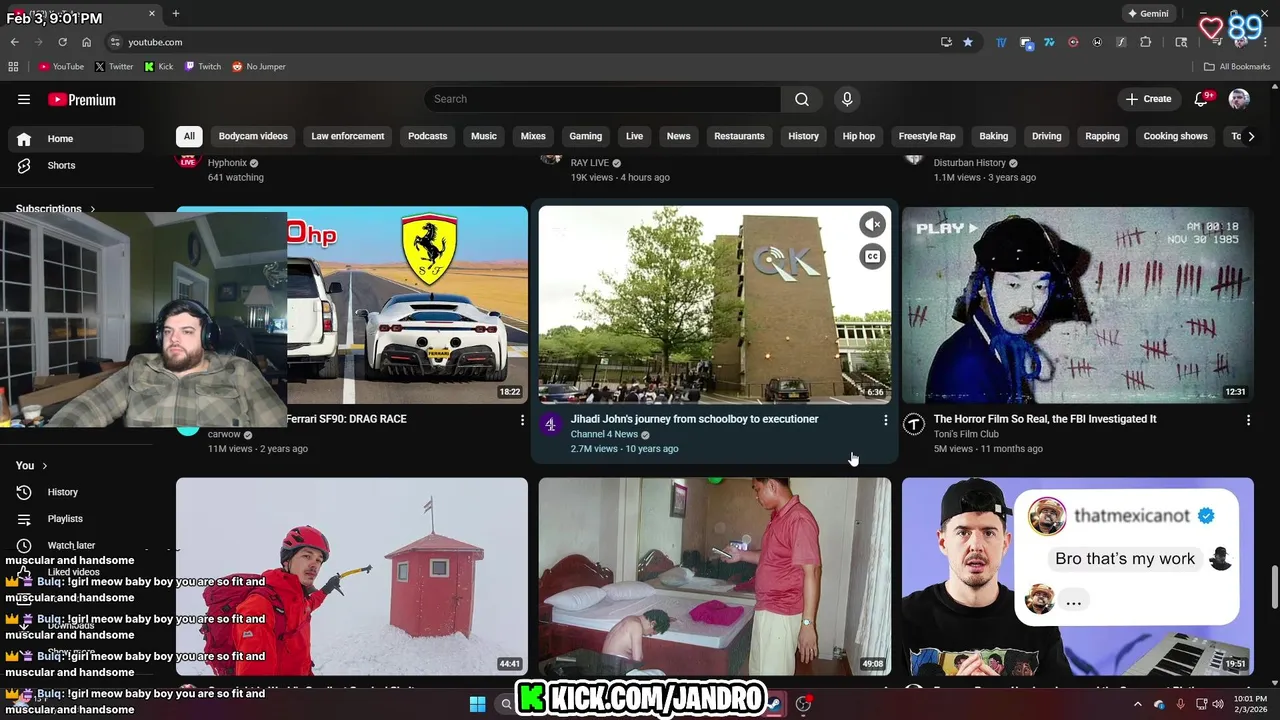This screenshot has height=720, width=1280.
Task: Select the Bodycam videos chip
Action: (x=253, y=136)
